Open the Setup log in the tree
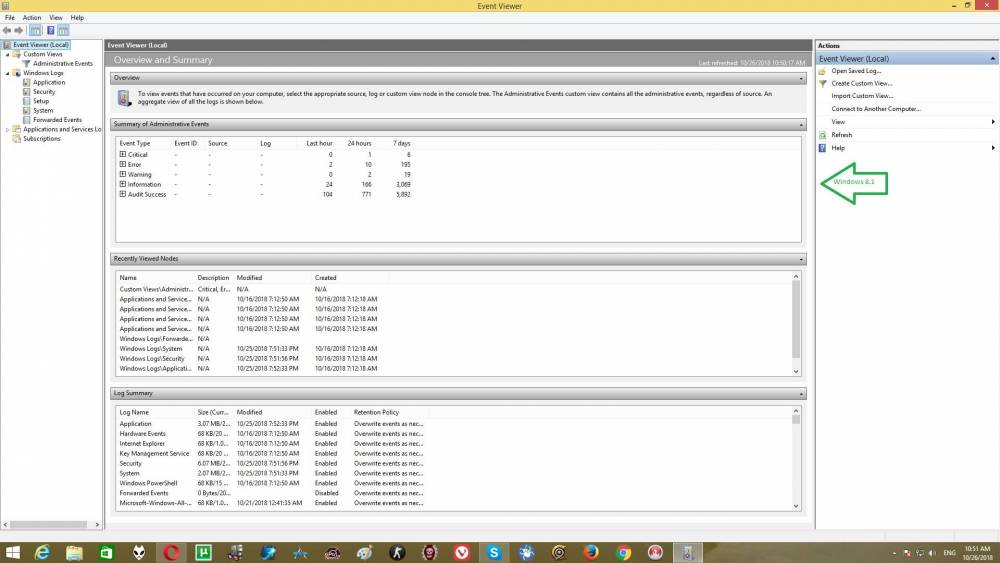This screenshot has width=1000, height=563. [x=41, y=101]
